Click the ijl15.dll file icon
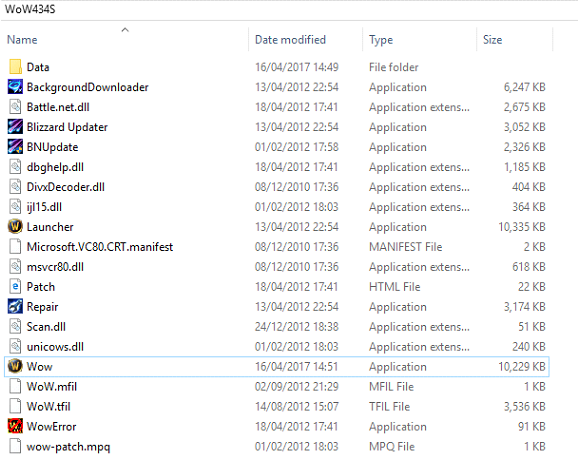 pos(15,207)
